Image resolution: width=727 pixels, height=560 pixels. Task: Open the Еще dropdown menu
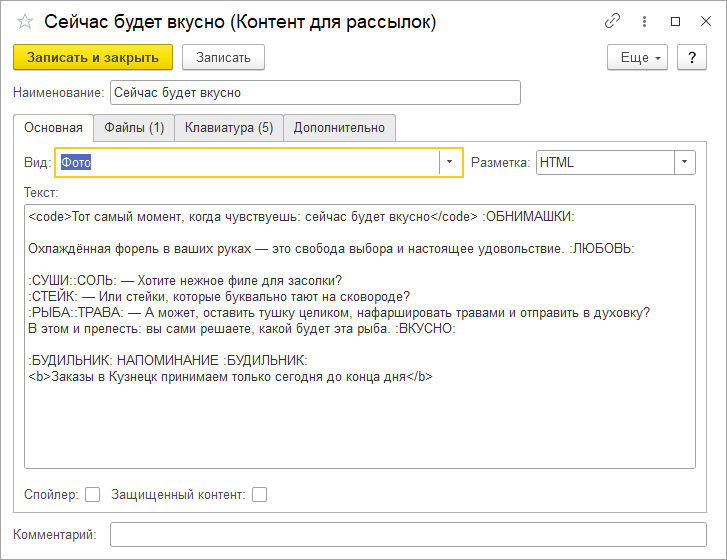[637, 57]
